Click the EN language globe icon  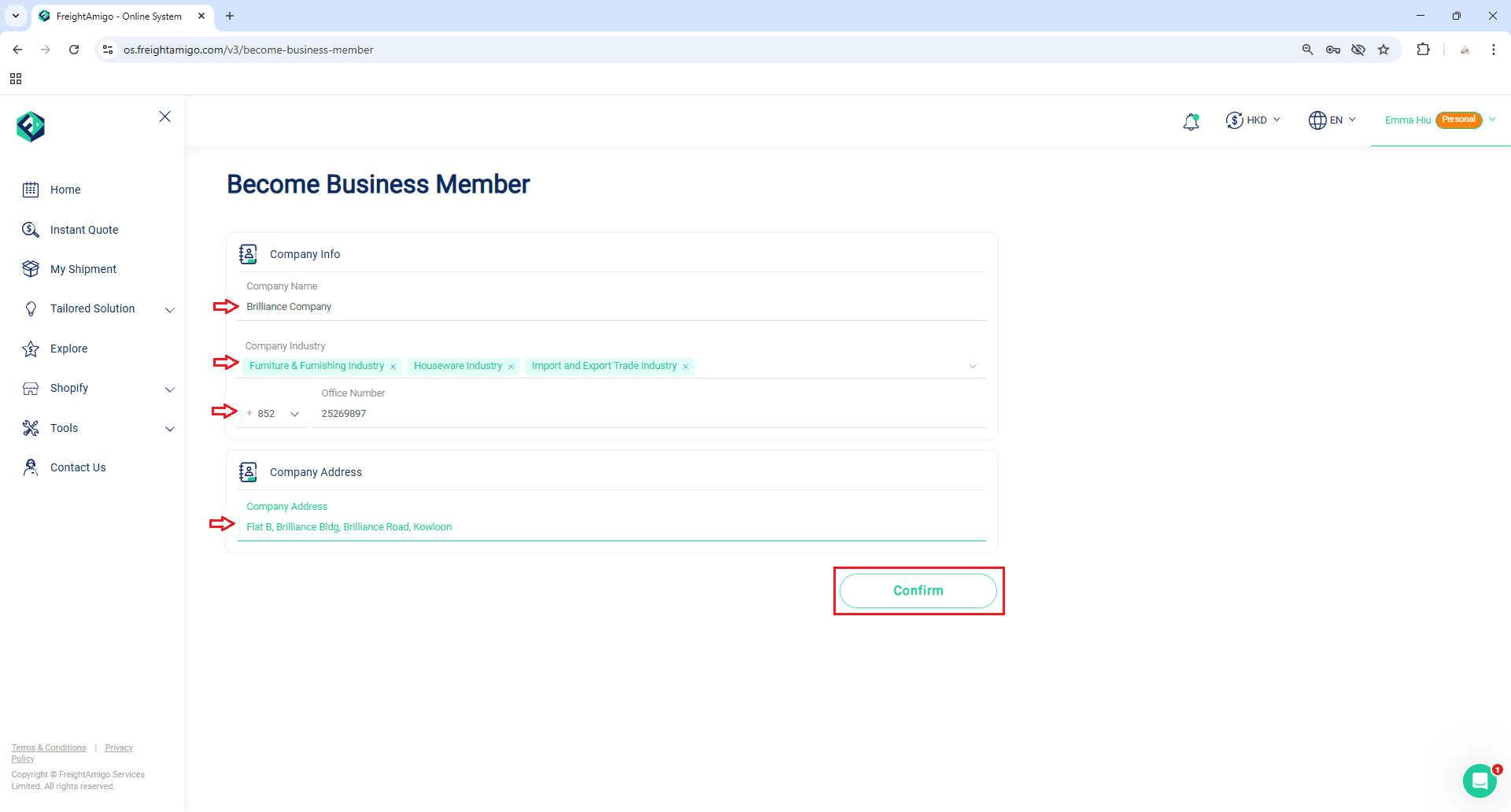[x=1317, y=120]
